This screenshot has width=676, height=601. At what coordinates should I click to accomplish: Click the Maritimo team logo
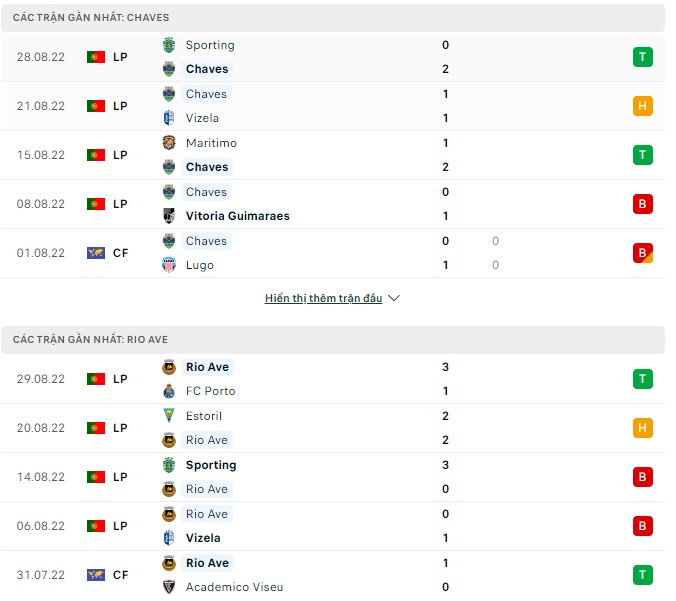pyautogui.click(x=169, y=143)
